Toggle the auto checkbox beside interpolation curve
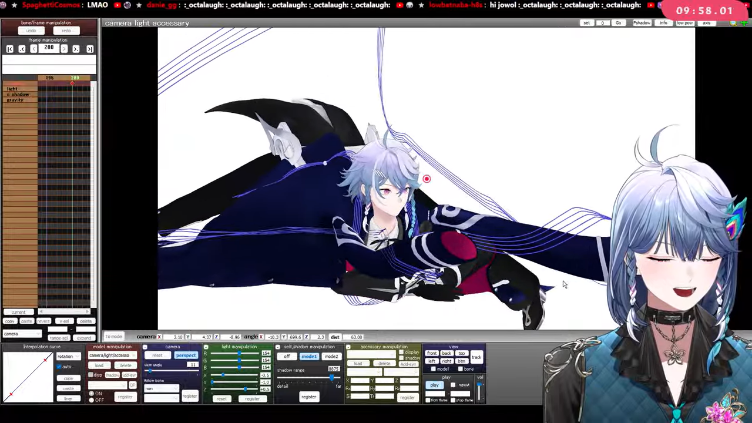Viewport: 752px width, 423px height. tap(59, 366)
